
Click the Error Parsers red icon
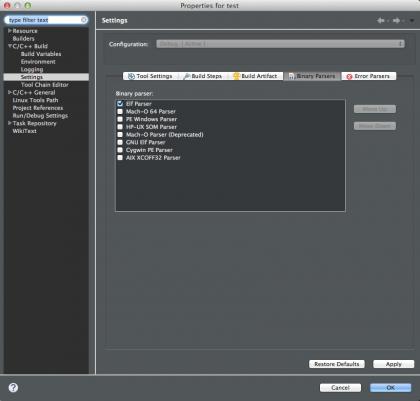(x=349, y=77)
